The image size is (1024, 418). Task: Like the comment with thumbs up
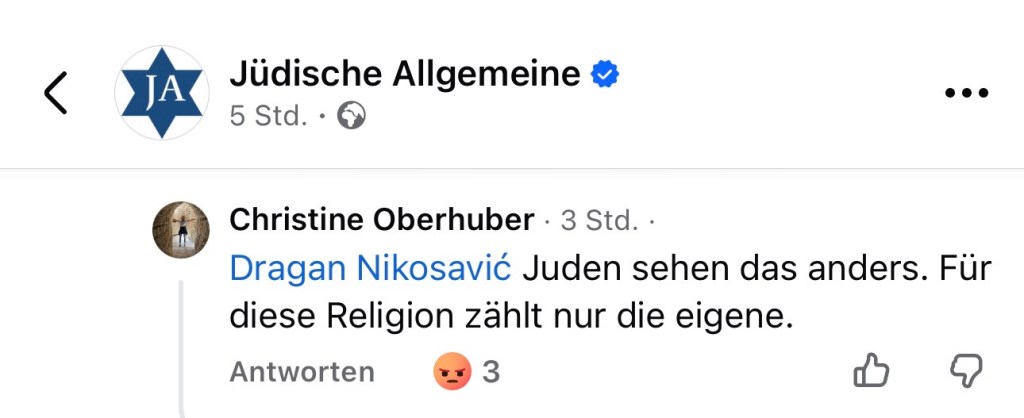871,372
